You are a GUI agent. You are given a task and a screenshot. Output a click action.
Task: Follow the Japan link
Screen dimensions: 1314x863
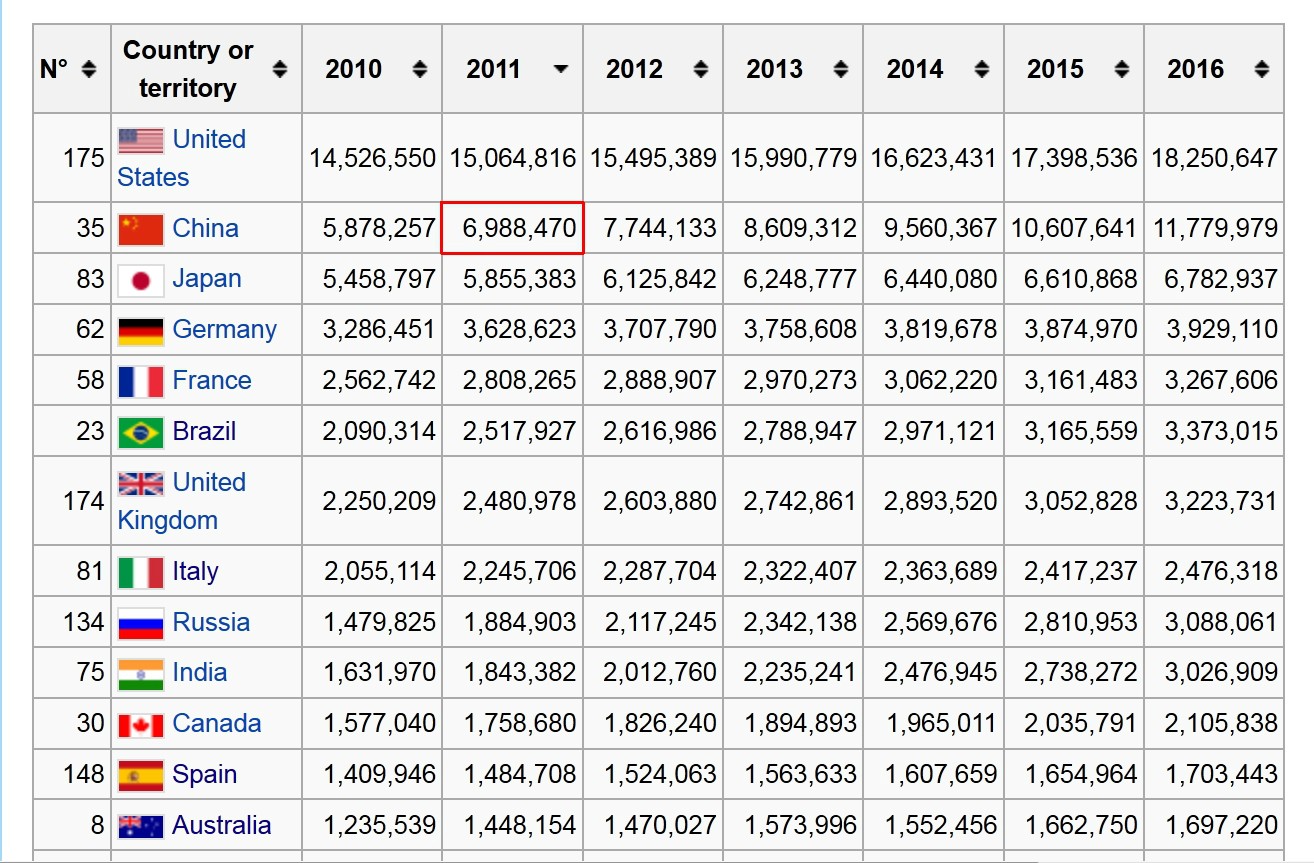(207, 279)
